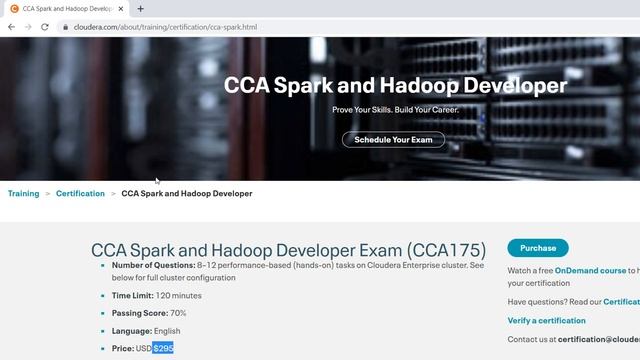This screenshot has height=360, width=640.
Task: Open the Certification FAQ link after 'Read our'
Action: pos(622,302)
